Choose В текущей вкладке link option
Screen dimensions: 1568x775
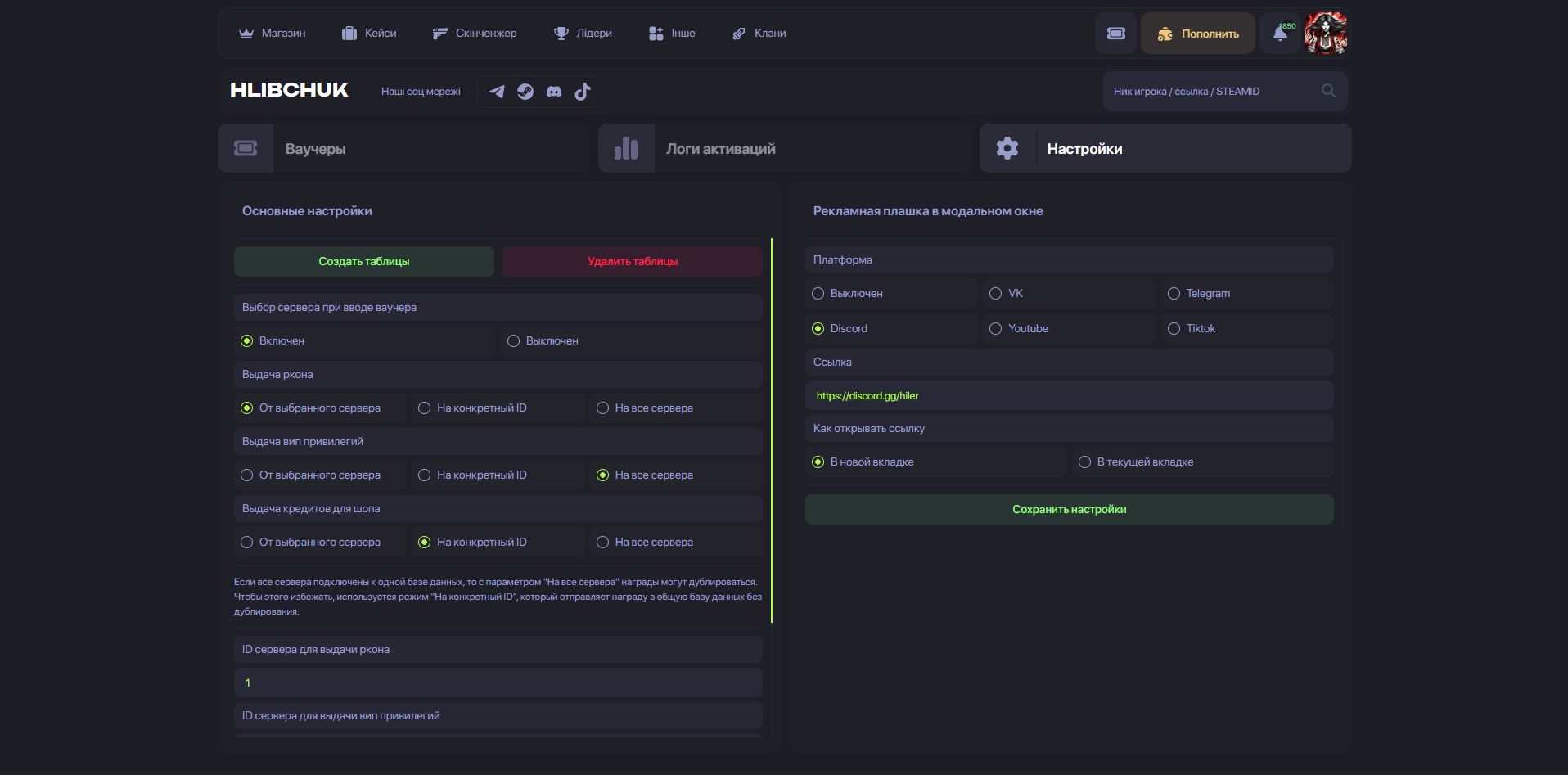pos(1203,462)
